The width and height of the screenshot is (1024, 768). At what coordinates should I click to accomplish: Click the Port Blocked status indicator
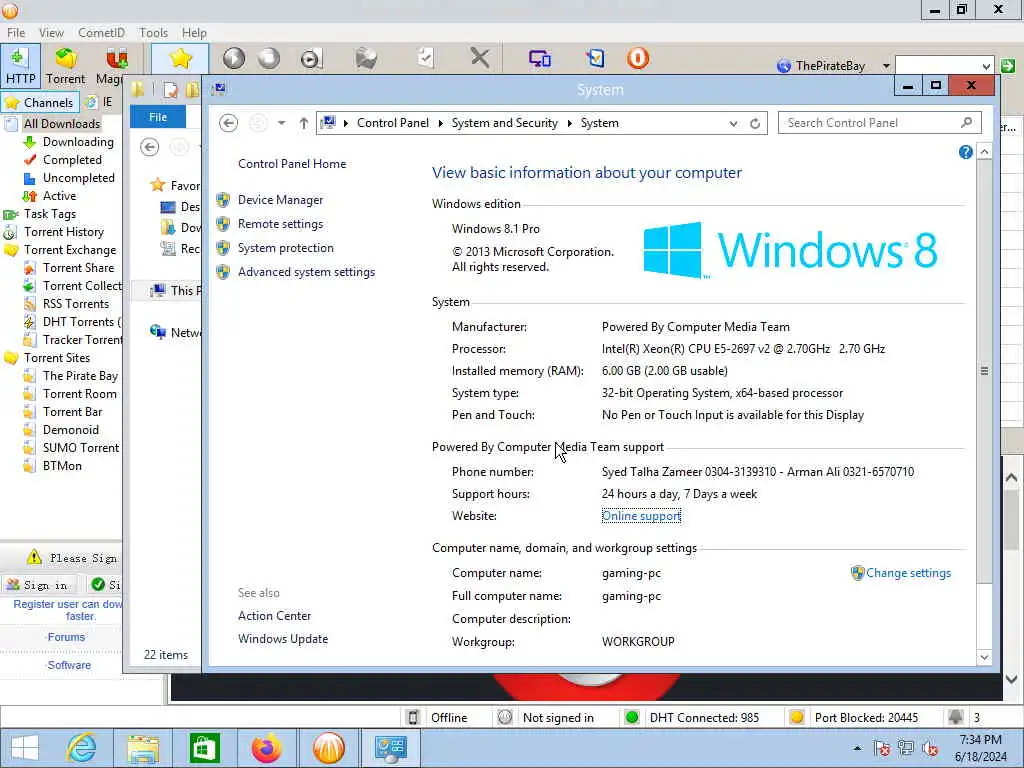tap(854, 718)
